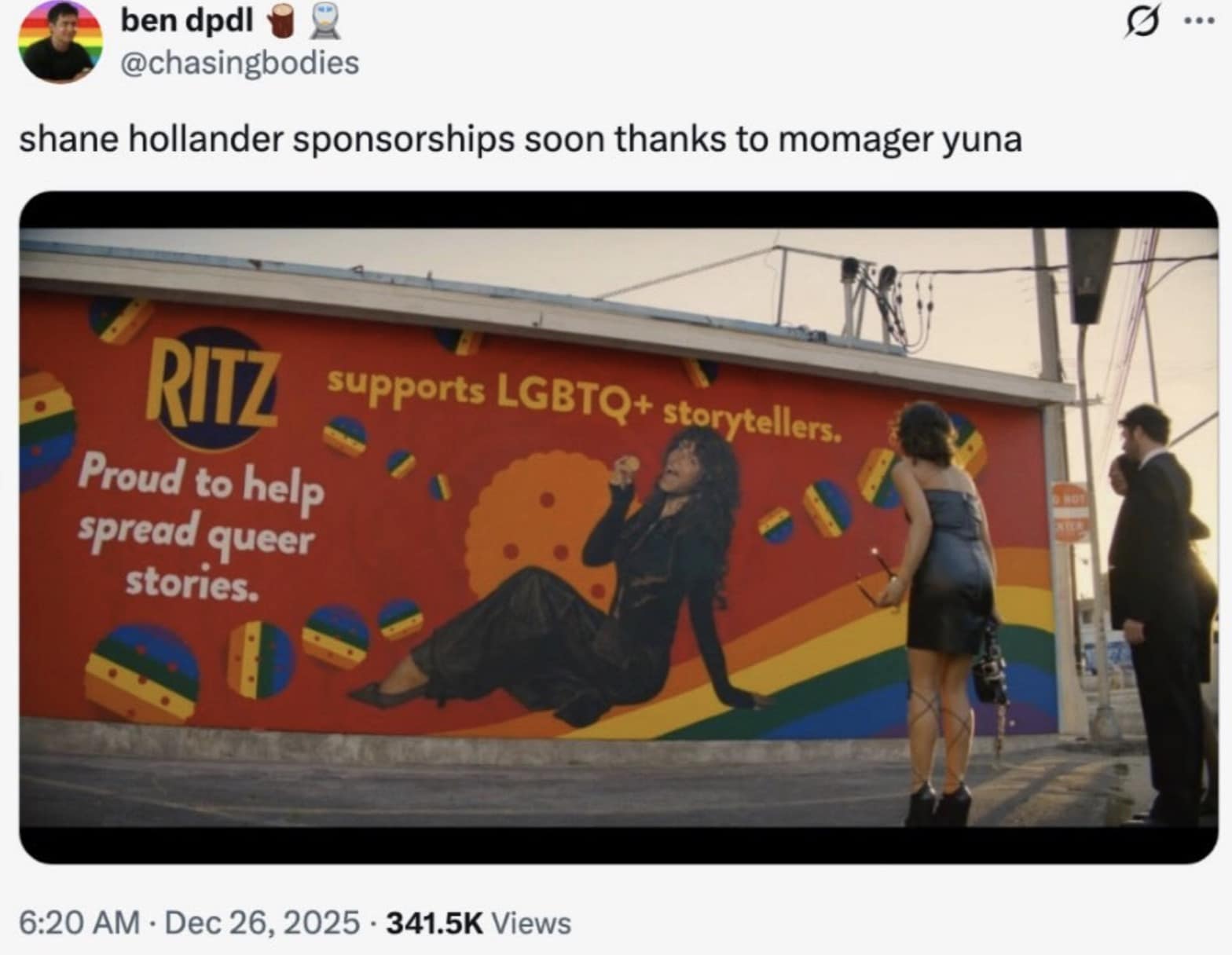Image resolution: width=1232 pixels, height=955 pixels.
Task: Open the 341.5K Views count
Action: (478, 923)
